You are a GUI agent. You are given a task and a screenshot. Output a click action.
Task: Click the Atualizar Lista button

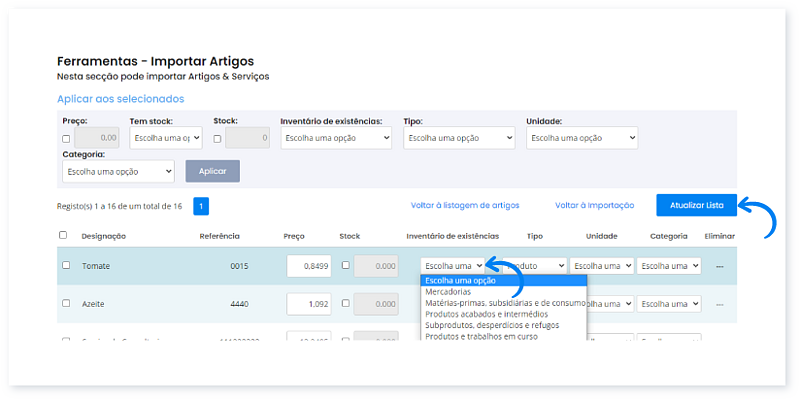pyautogui.click(x=696, y=205)
